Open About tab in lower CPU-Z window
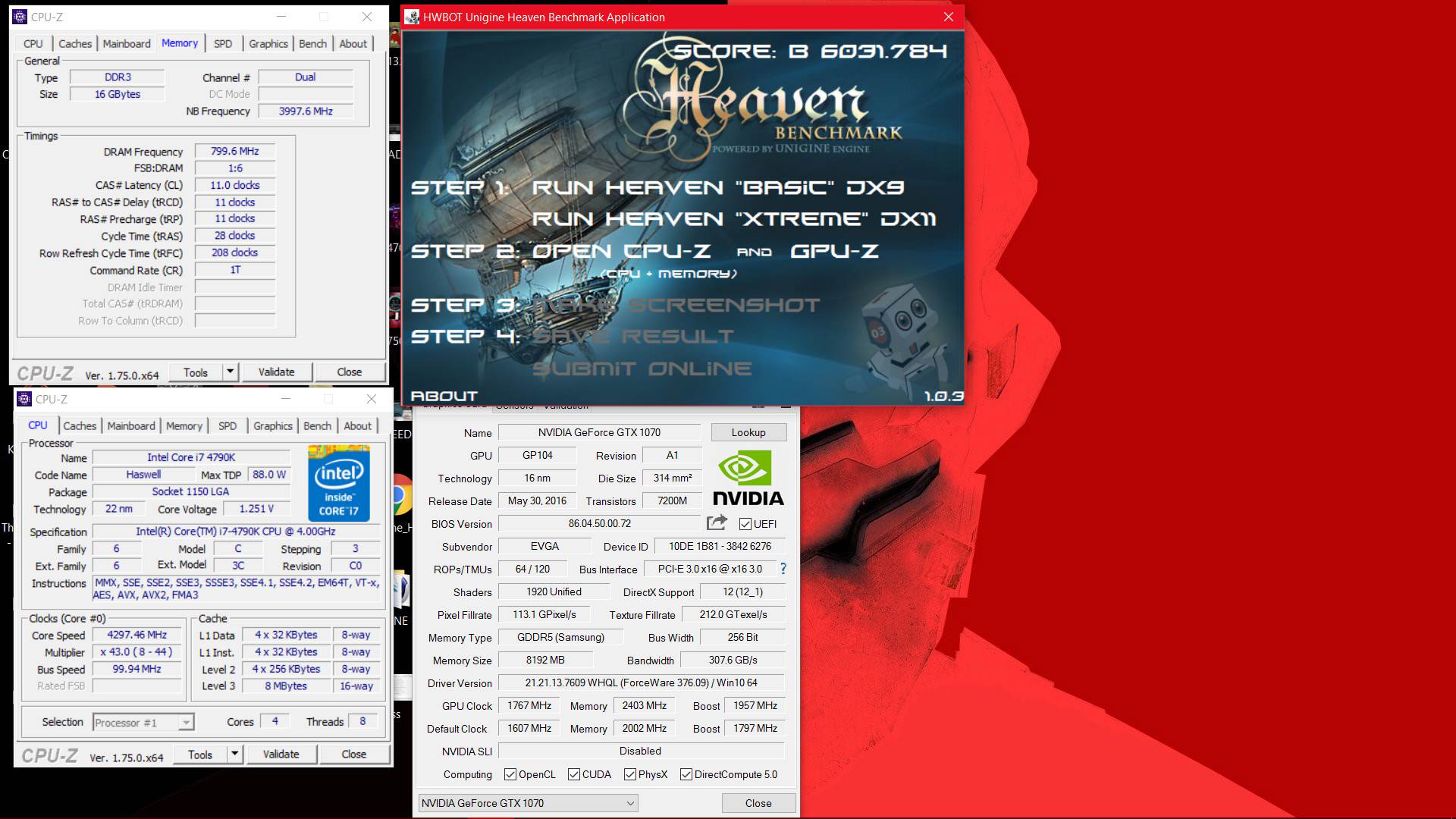 (x=357, y=425)
